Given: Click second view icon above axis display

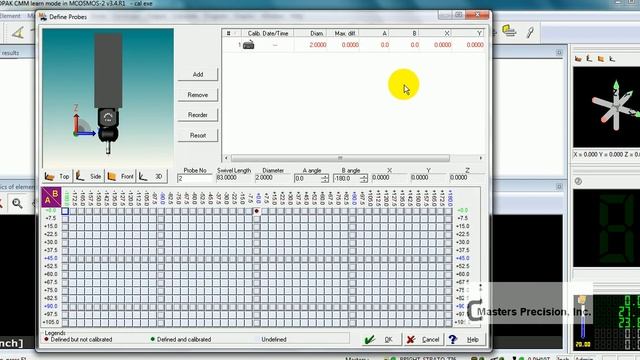Looking at the screenshot, I should point(589,59).
